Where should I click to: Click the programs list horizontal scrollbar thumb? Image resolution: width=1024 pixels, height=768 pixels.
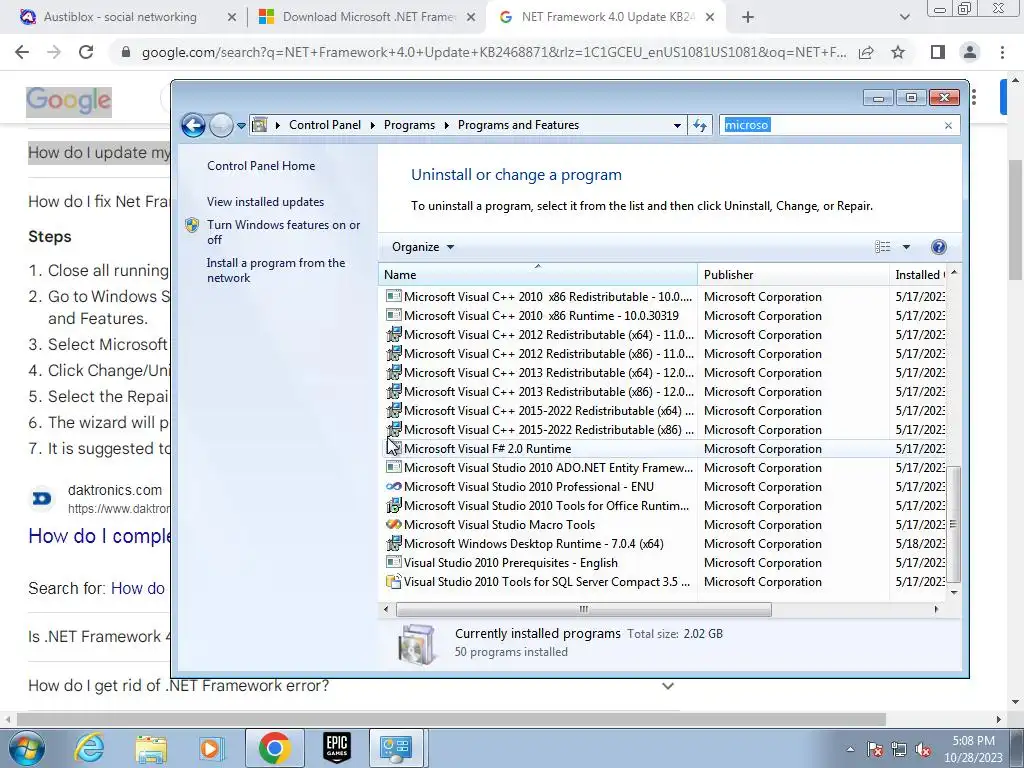(x=584, y=609)
